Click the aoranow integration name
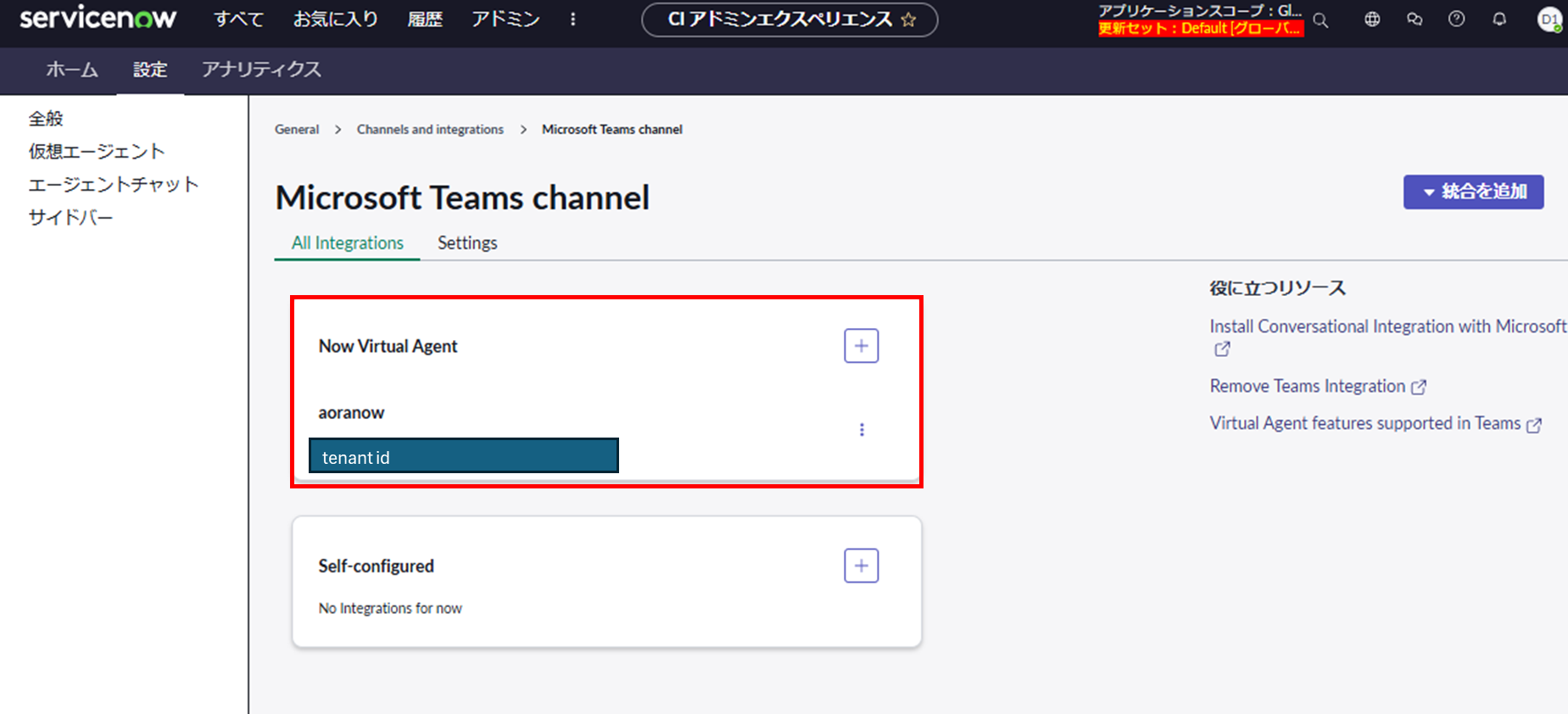 point(351,413)
